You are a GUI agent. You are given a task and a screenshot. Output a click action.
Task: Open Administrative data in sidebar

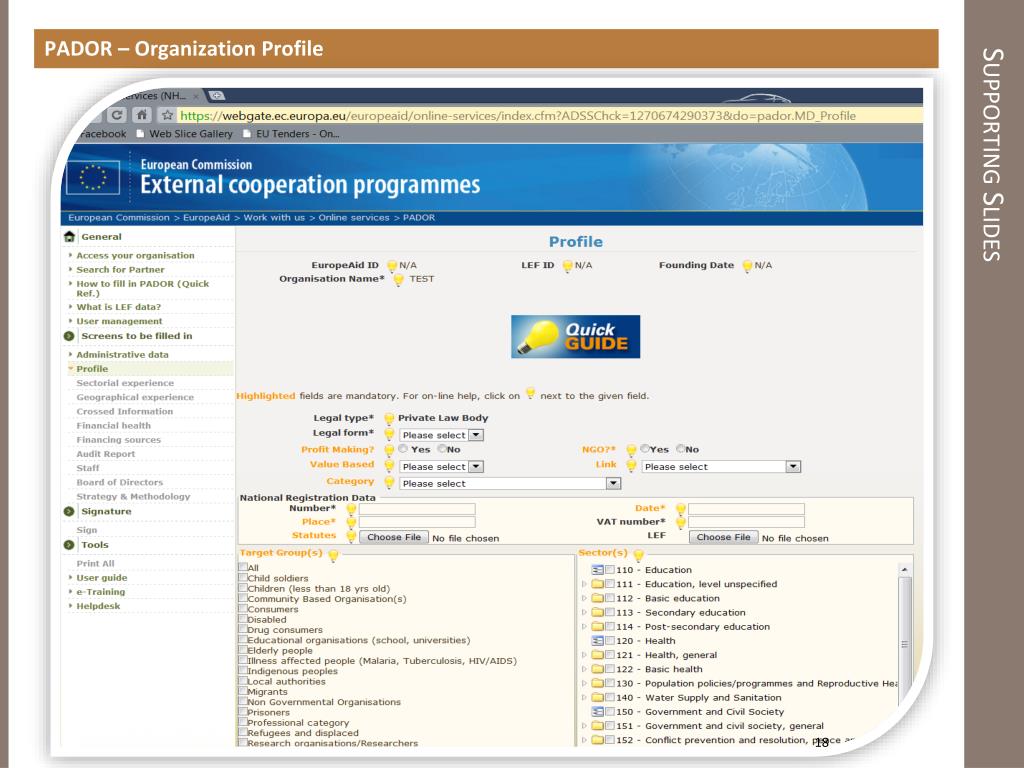pos(122,355)
